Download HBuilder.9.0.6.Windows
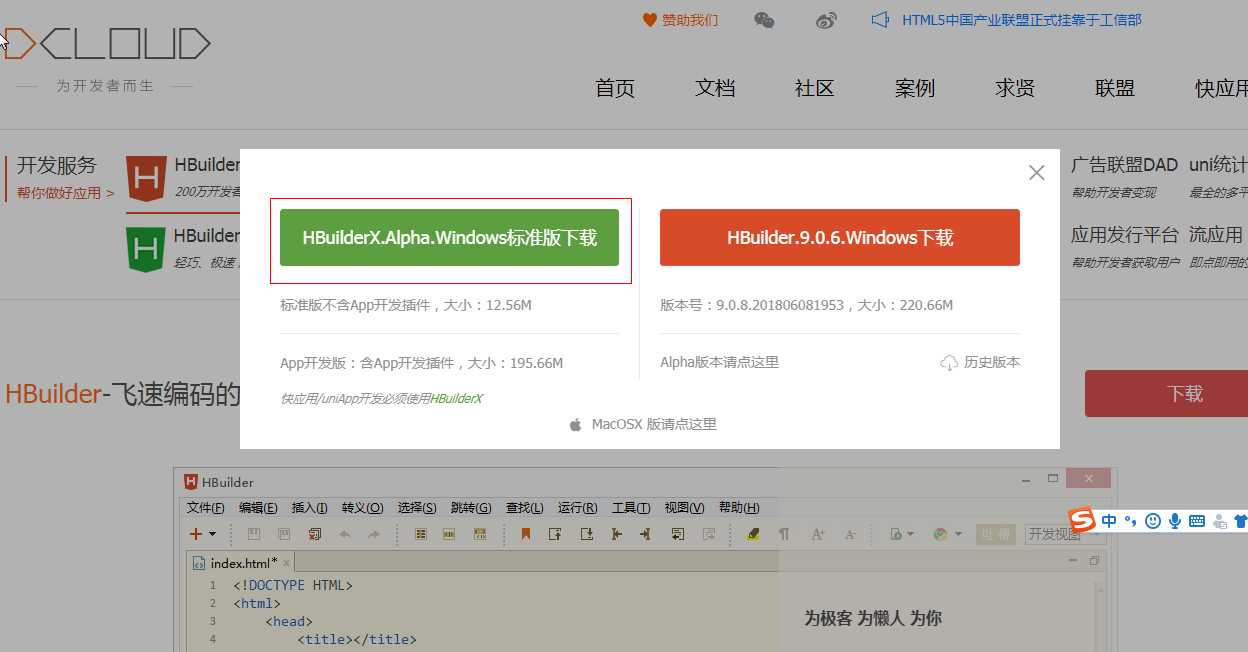 point(840,238)
